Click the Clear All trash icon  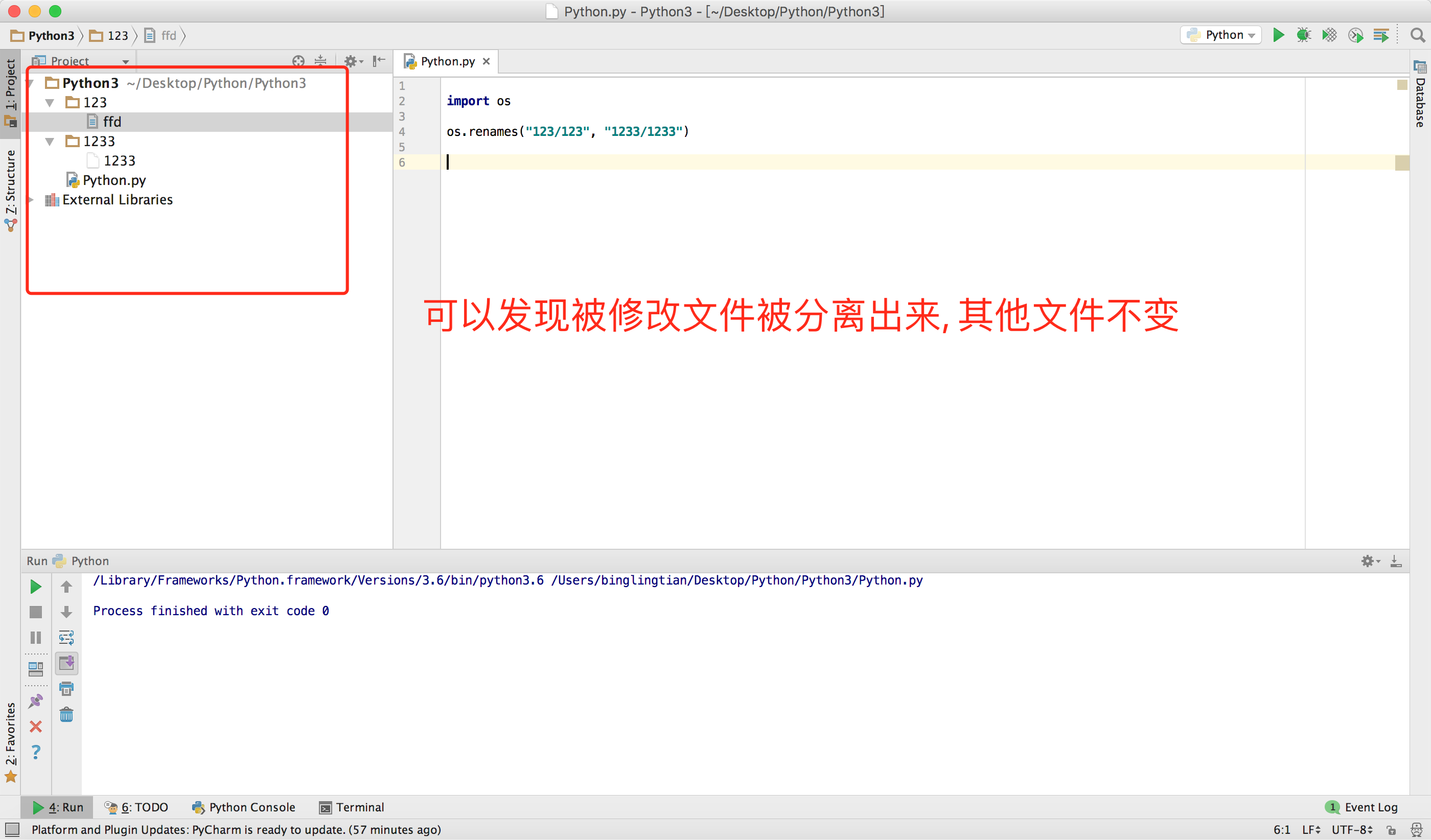pos(66,715)
